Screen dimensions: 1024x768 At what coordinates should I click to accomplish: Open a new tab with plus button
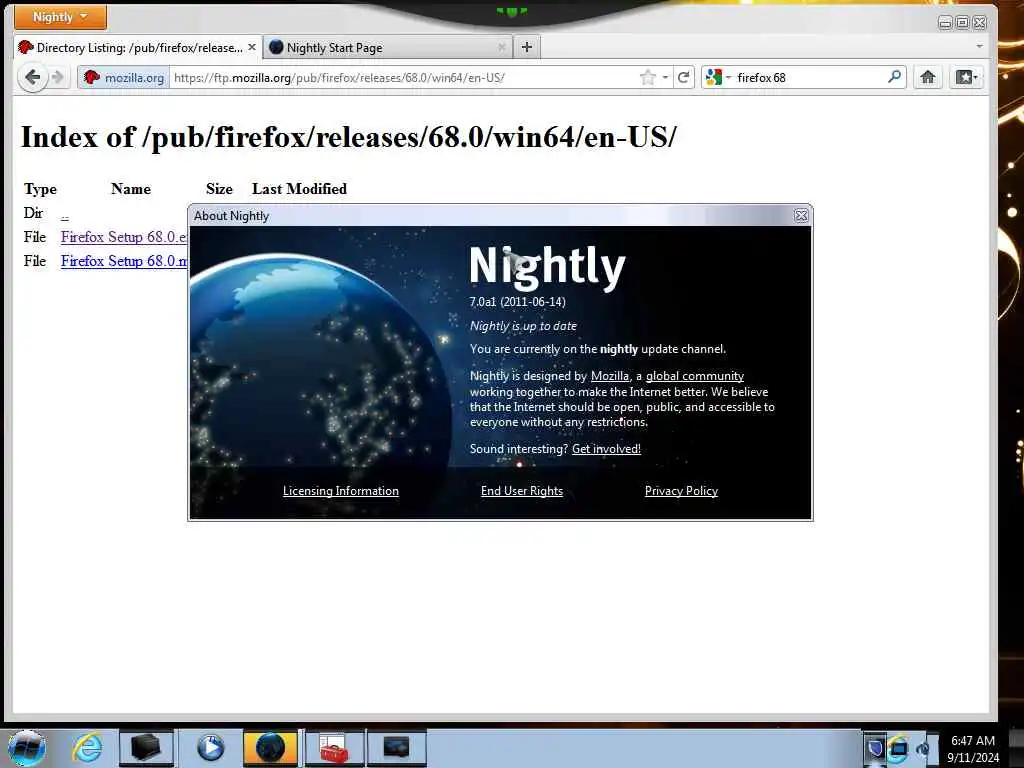(527, 47)
